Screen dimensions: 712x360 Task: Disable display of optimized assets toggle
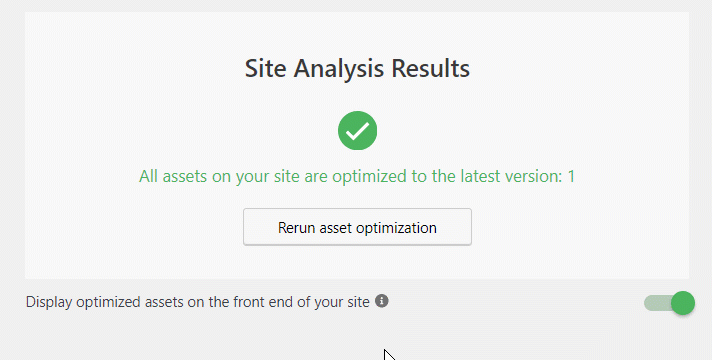[x=669, y=303]
